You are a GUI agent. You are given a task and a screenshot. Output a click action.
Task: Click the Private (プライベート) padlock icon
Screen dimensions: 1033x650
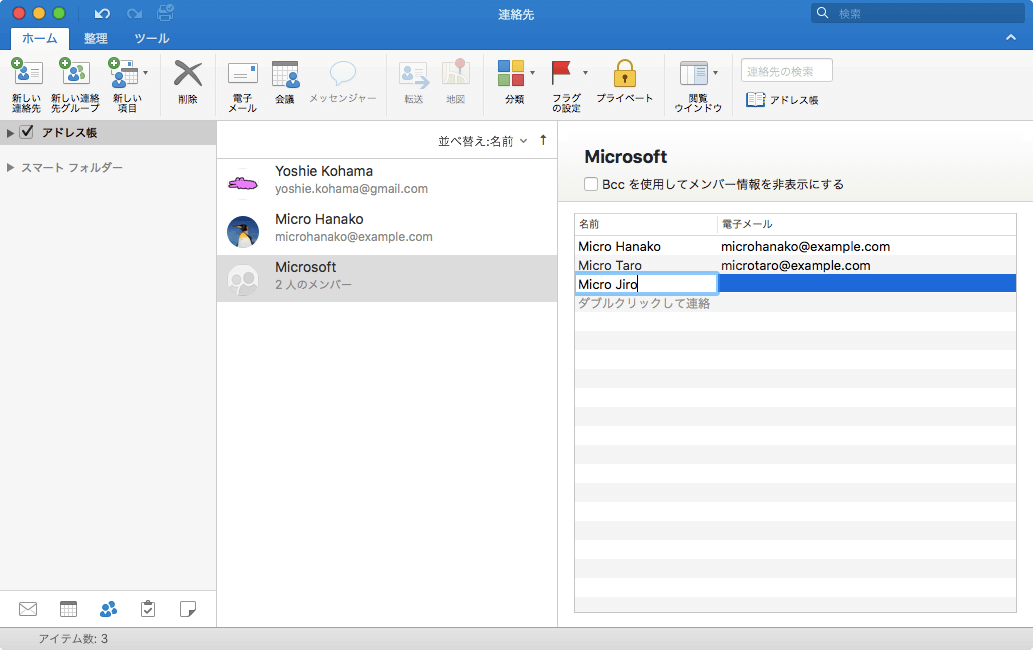pos(625,73)
